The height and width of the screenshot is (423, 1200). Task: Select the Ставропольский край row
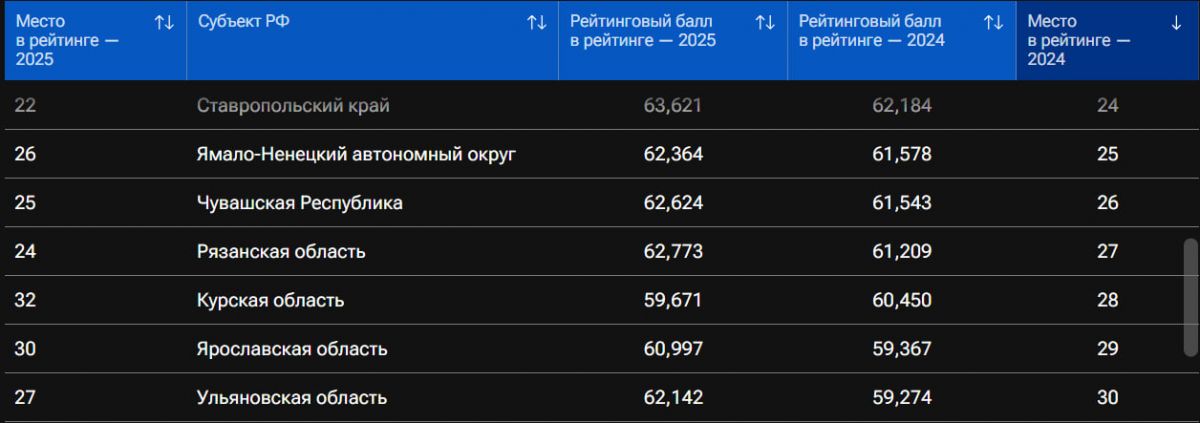point(293,106)
